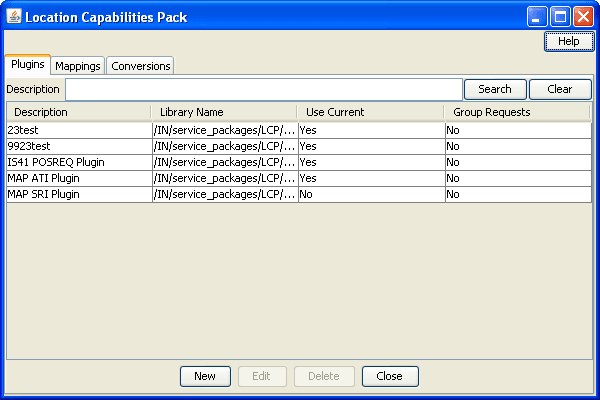Click Library Name cell of MAP SRI Plugin
This screenshot has width=600, height=400.
pos(225,194)
